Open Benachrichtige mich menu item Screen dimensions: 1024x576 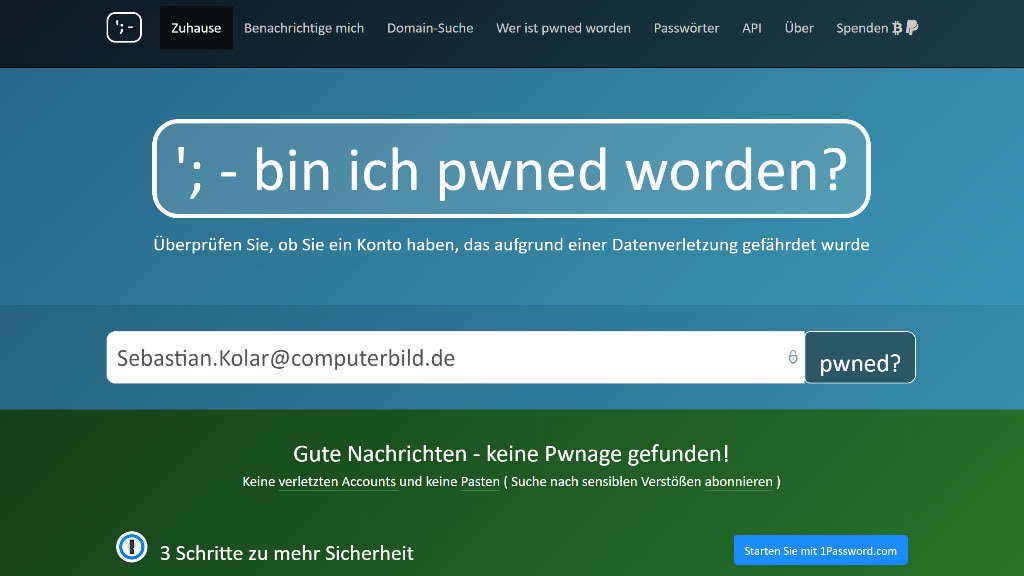pyautogui.click(x=304, y=28)
